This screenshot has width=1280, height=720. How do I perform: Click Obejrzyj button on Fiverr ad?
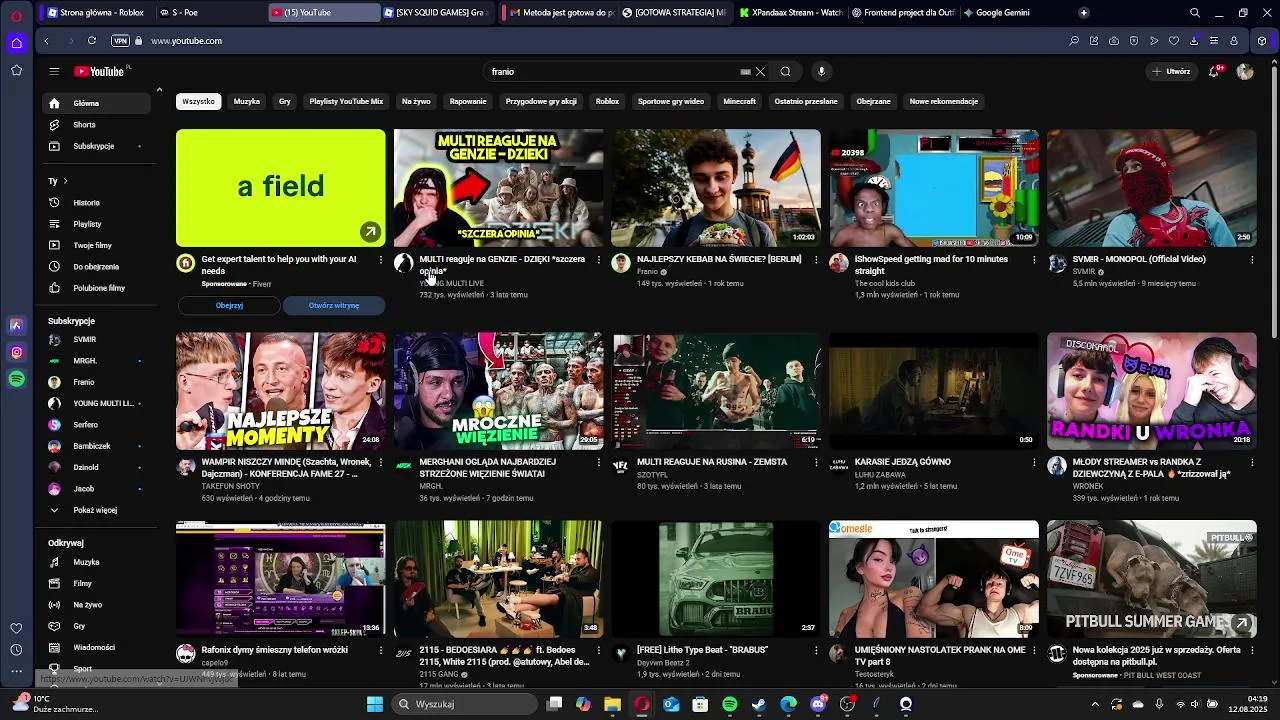(x=229, y=305)
